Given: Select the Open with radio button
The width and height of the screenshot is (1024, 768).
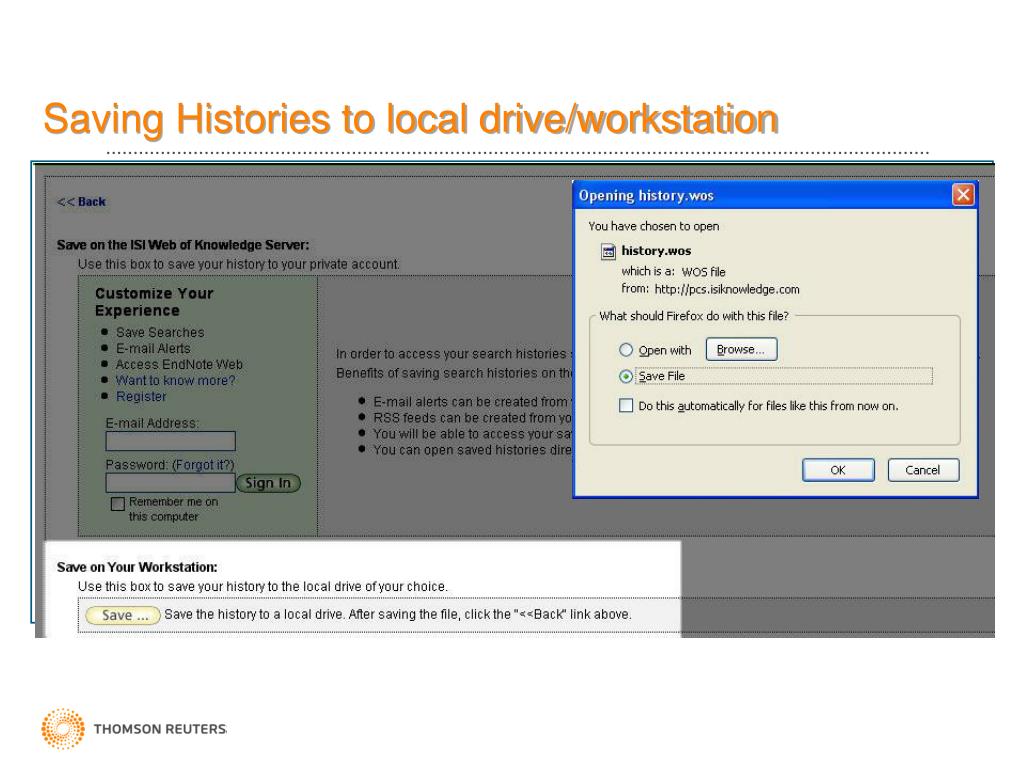Looking at the screenshot, I should tap(626, 350).
